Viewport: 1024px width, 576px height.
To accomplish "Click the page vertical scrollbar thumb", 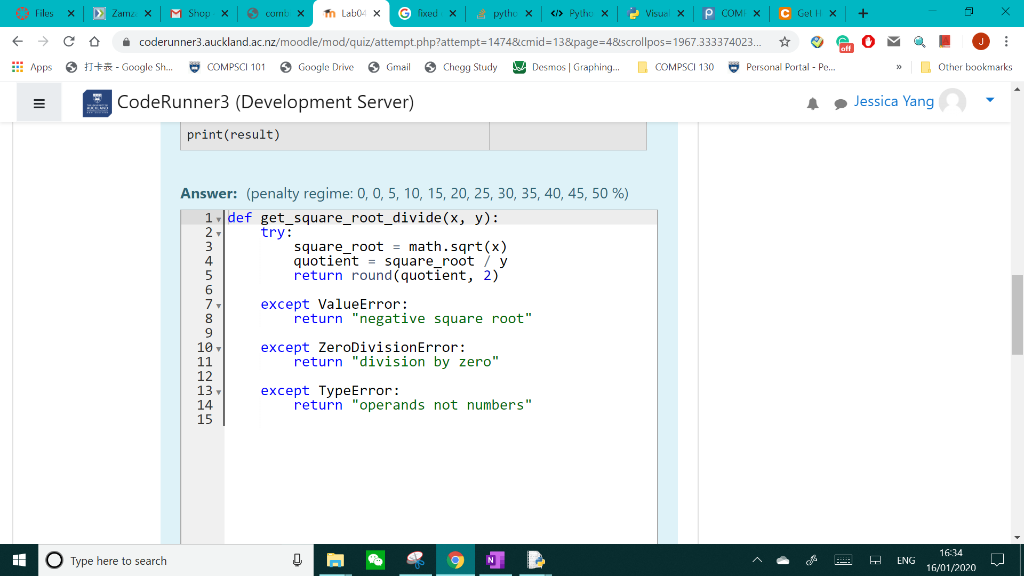I will (x=1017, y=314).
